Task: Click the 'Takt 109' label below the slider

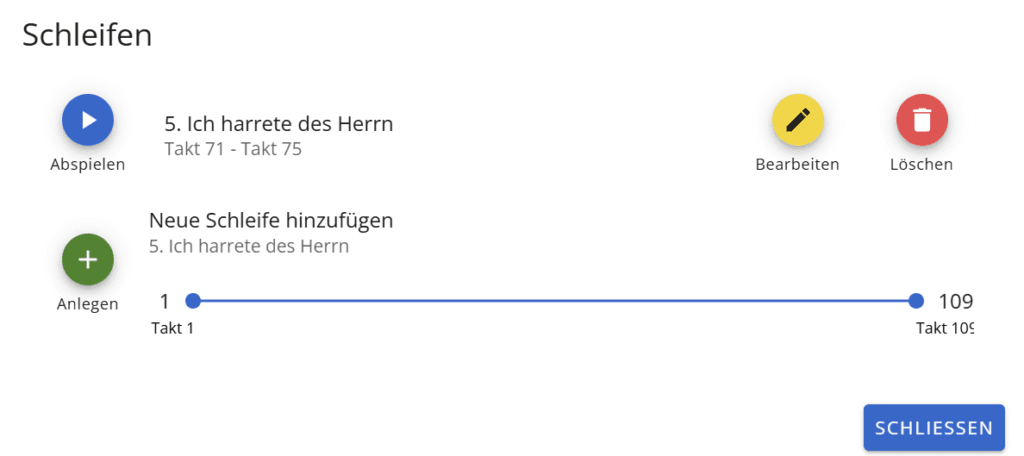Action: [945, 328]
